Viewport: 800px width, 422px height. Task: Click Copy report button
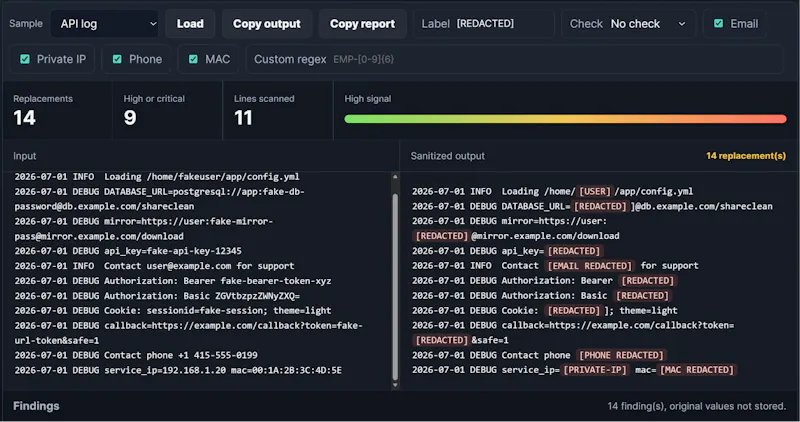tap(362, 23)
